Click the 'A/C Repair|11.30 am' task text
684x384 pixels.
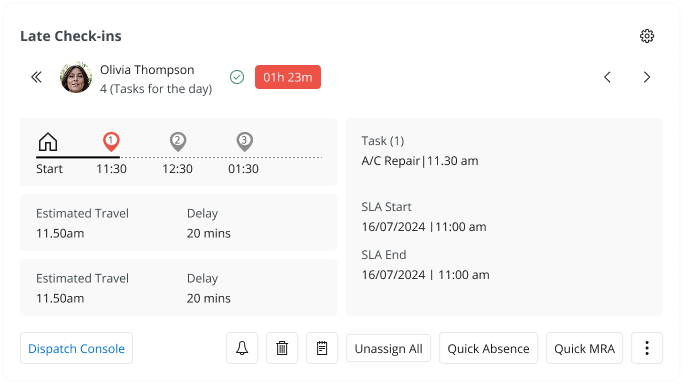click(x=420, y=161)
